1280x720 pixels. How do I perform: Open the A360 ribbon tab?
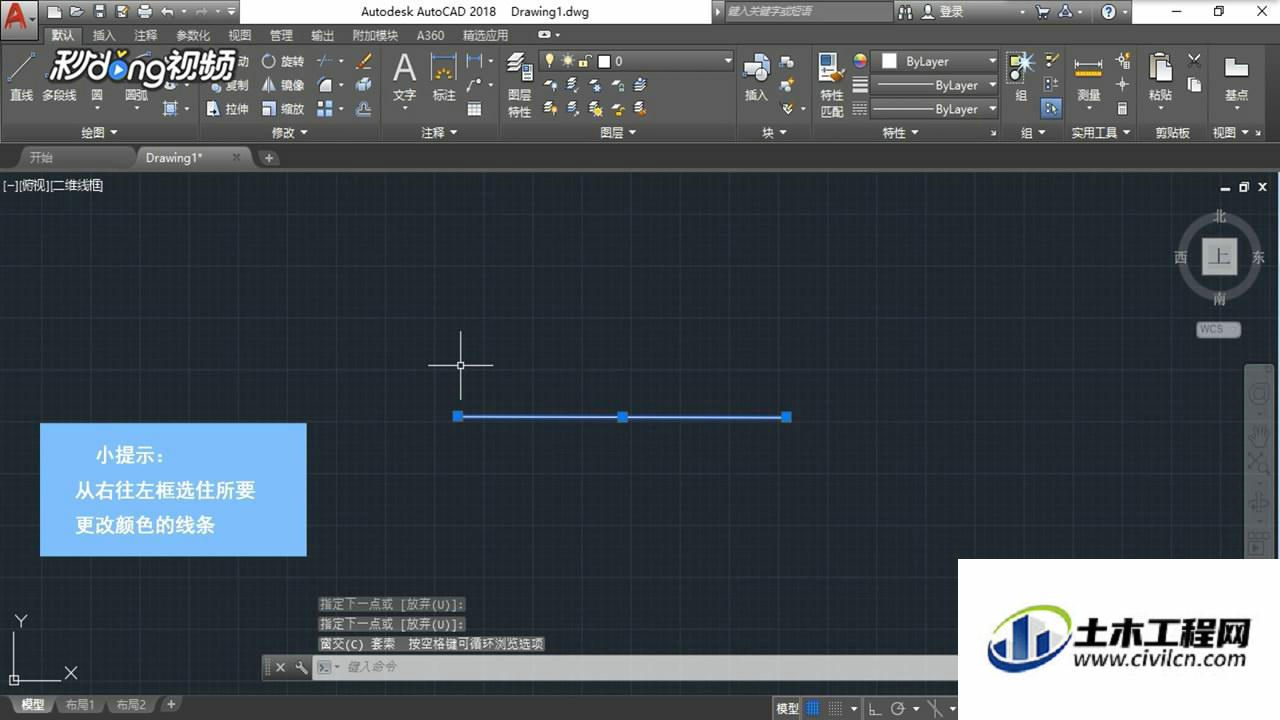[431, 35]
